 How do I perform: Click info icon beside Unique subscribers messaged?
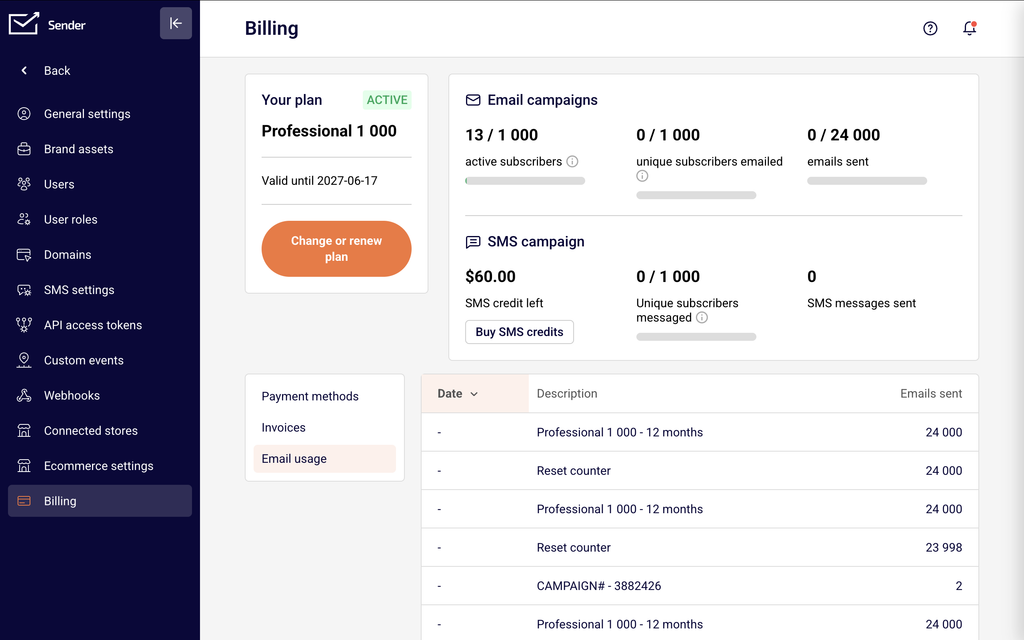click(x=702, y=317)
